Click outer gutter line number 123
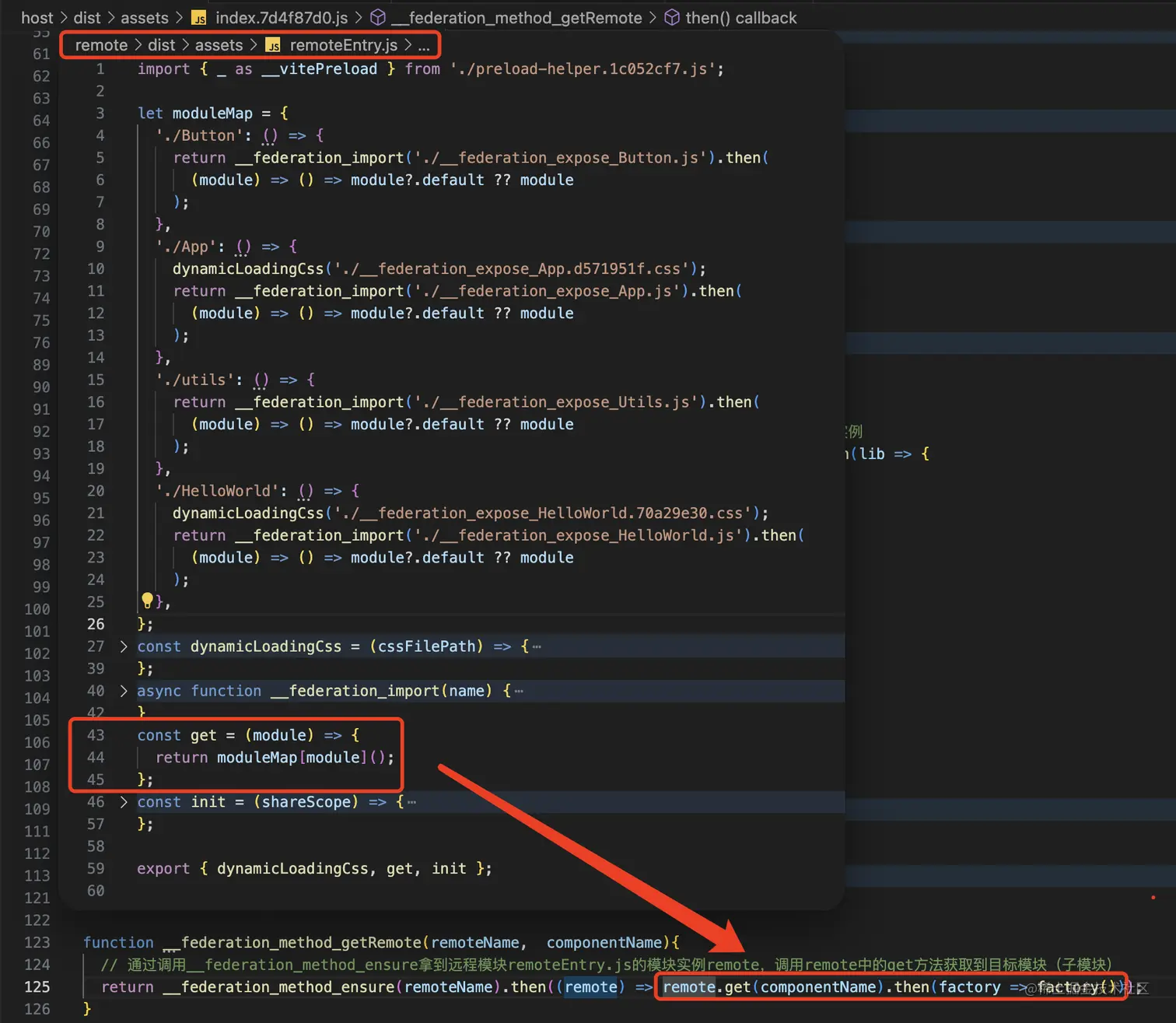This screenshot has height=1023, width=1176. pos(37,942)
